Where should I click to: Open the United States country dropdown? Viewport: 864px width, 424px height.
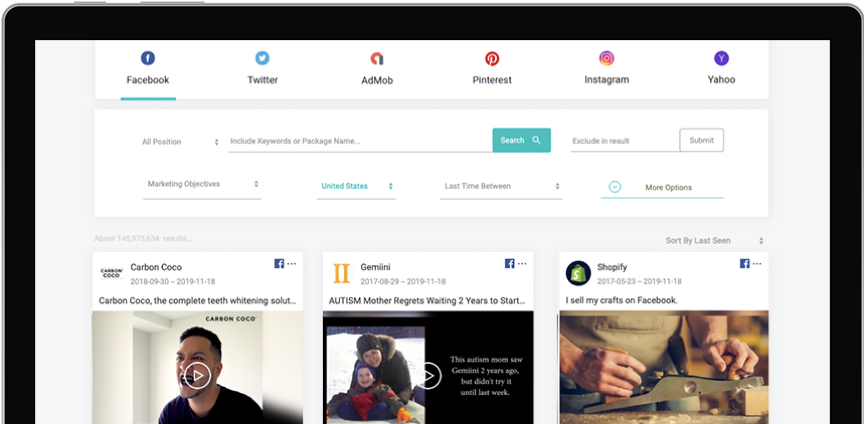click(x=357, y=186)
